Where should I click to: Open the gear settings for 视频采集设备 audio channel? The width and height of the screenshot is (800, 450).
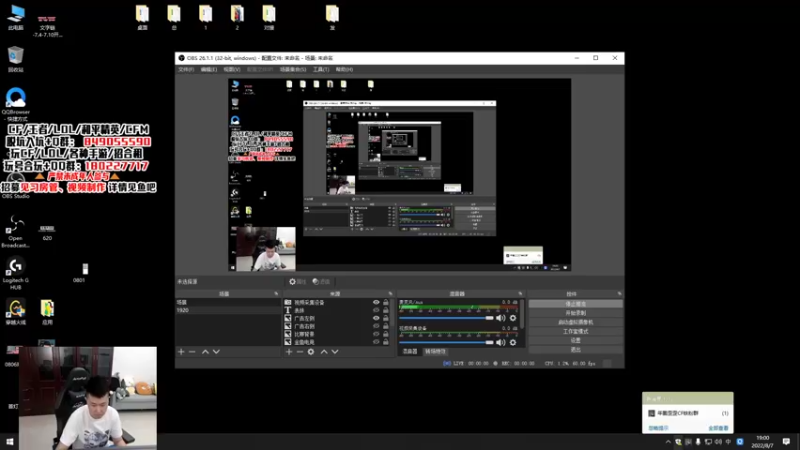513,342
